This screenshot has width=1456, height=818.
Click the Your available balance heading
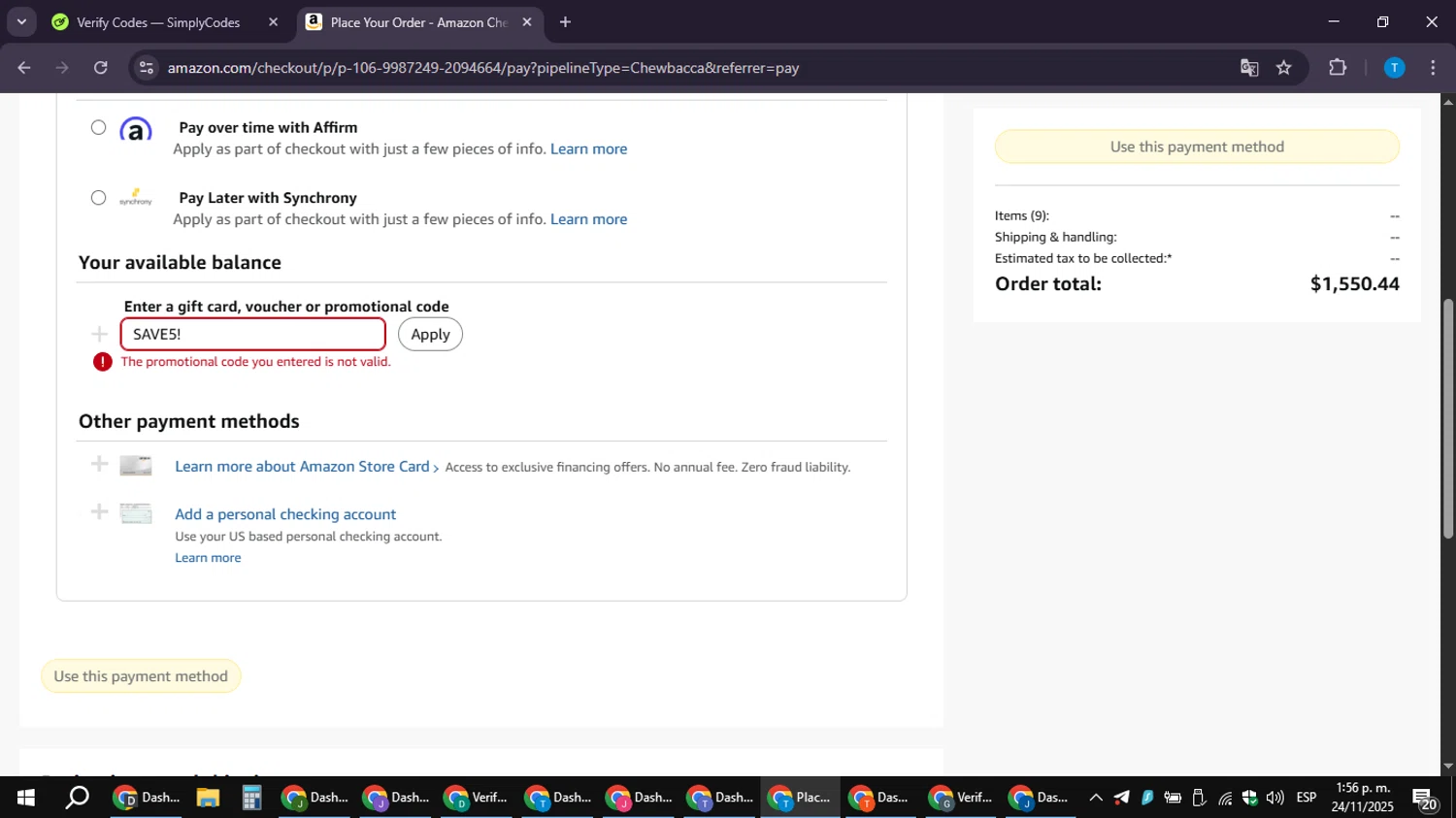180,263
